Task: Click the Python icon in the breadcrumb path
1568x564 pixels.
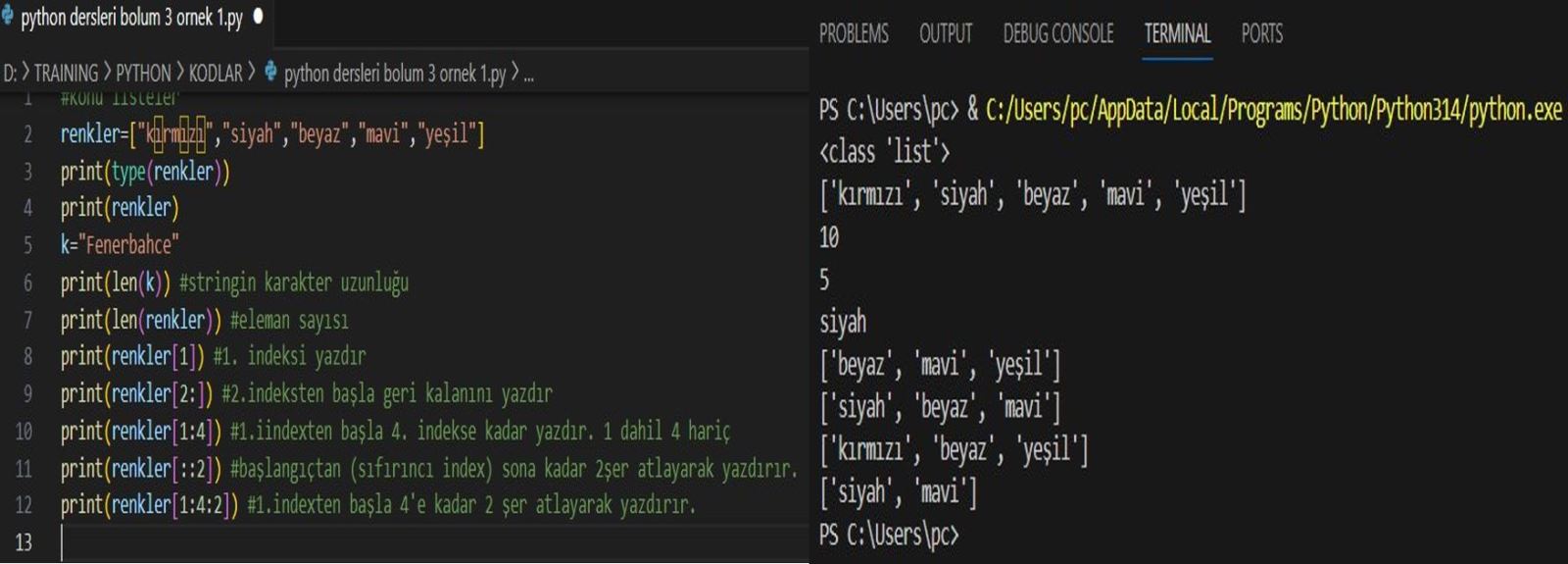Action: (x=271, y=72)
